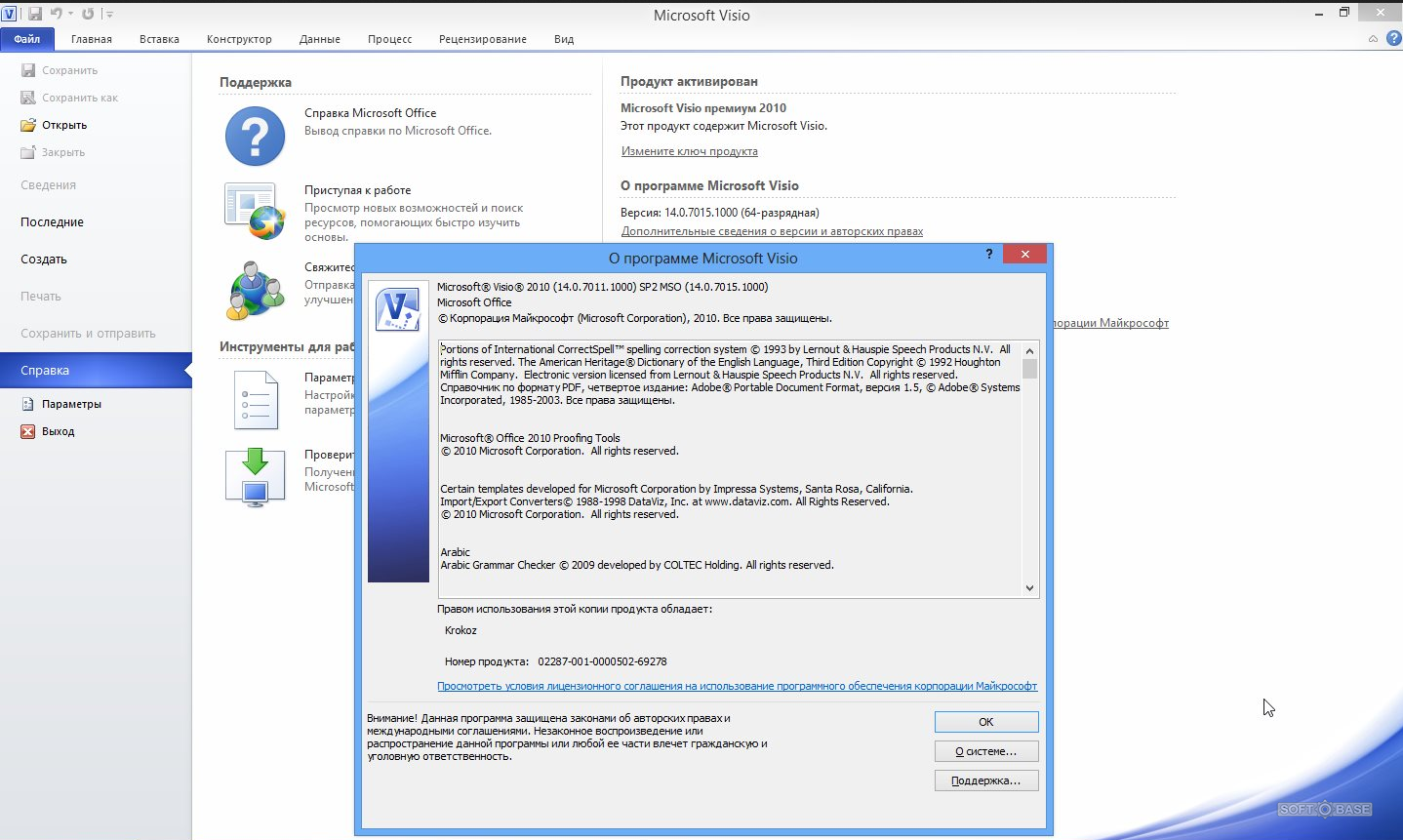This screenshot has height=840, width=1403.
Task: Click the check for updates download icon
Action: (255, 476)
